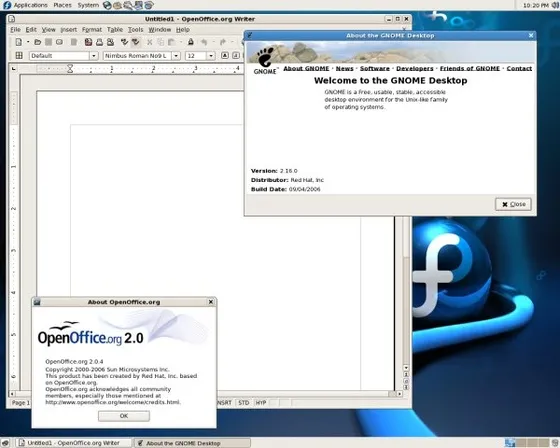Follow the Contact link in GNOME dialog
The width and height of the screenshot is (560, 448).
tap(519, 68)
